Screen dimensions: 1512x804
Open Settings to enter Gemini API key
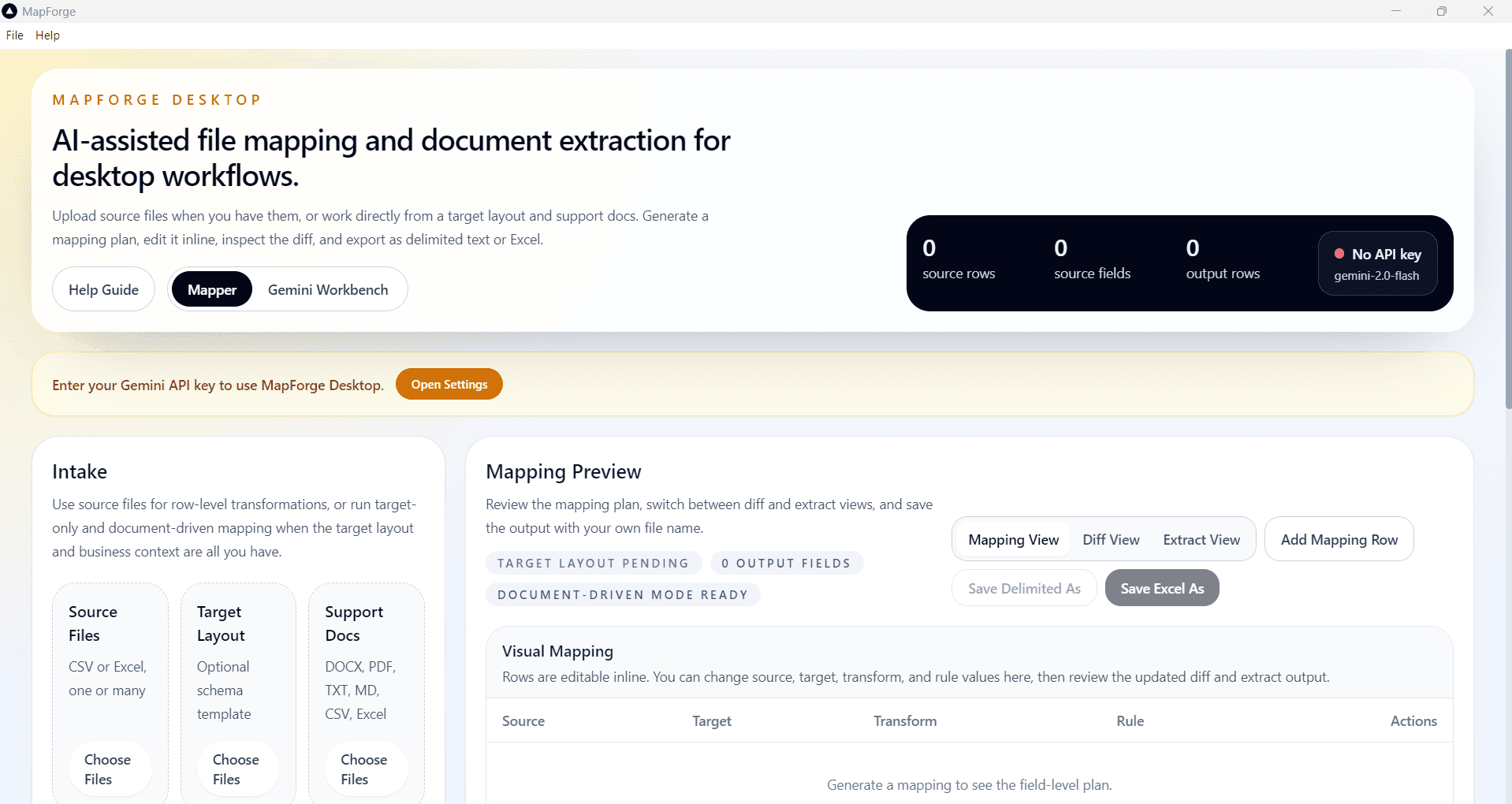(449, 384)
